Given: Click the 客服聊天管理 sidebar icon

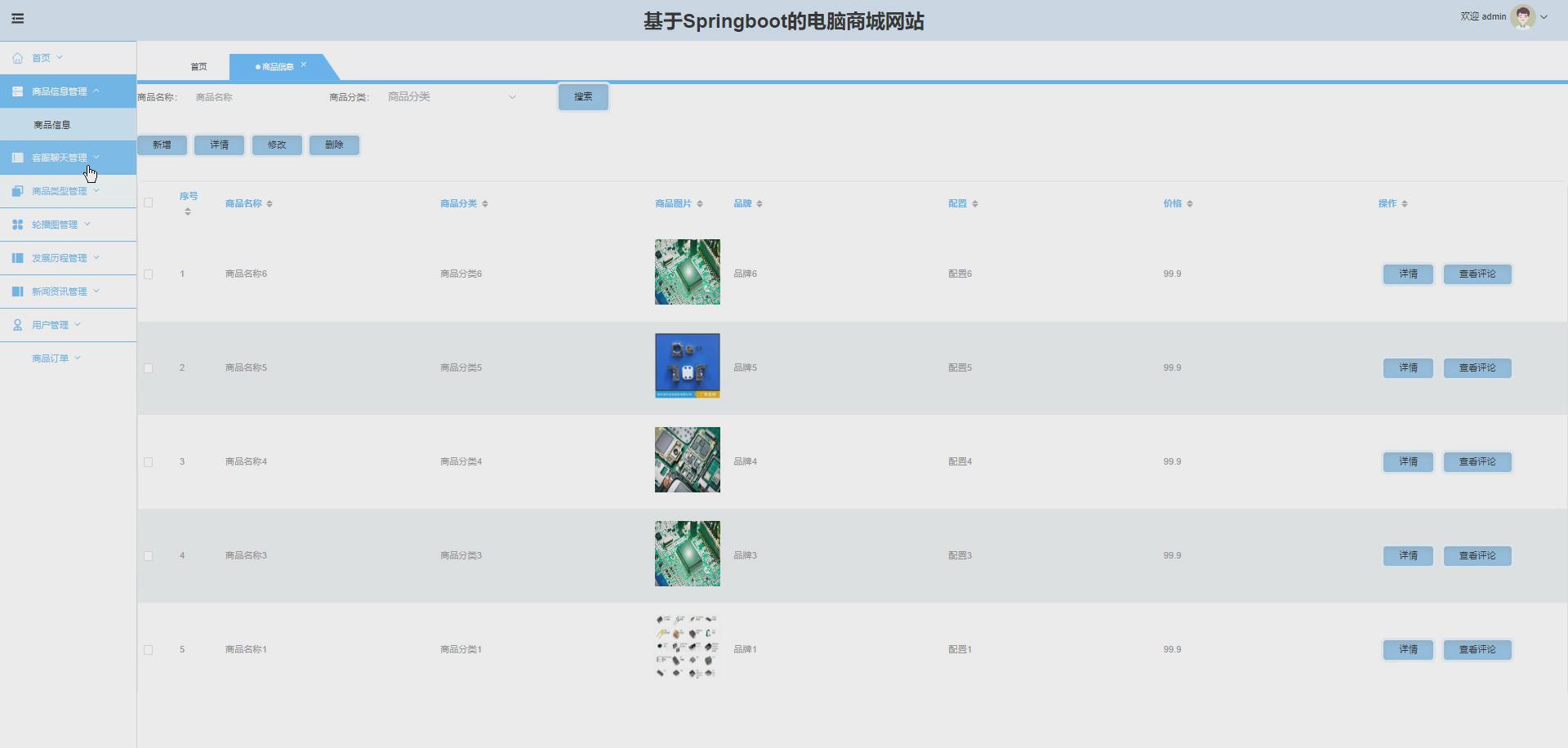Looking at the screenshot, I should (x=16, y=157).
